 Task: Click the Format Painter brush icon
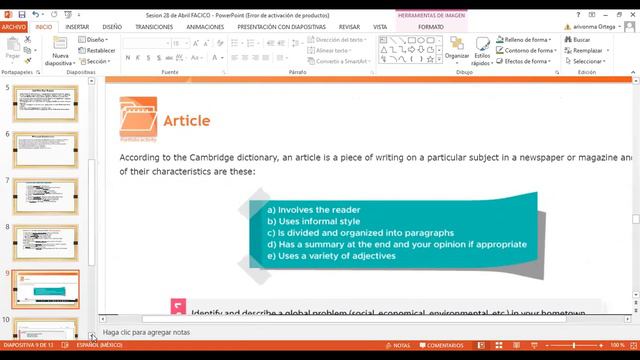27,61
